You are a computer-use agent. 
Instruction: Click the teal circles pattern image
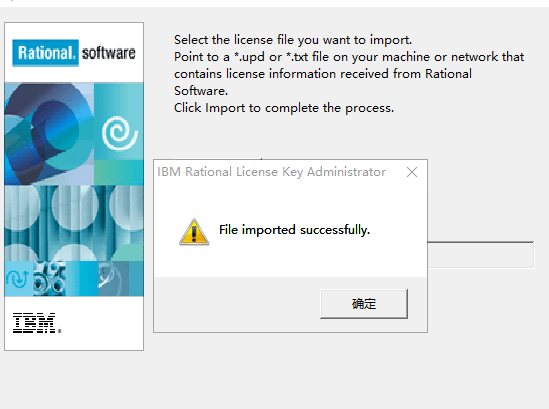74,223
